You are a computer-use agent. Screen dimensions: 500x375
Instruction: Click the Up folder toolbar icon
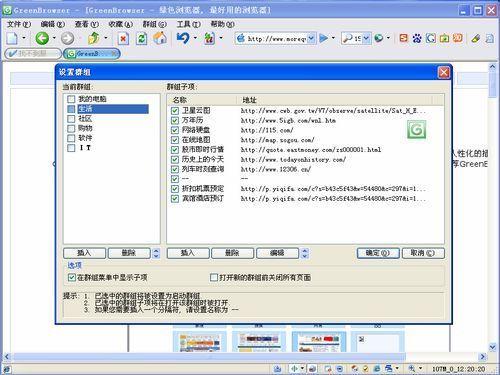[94, 38]
